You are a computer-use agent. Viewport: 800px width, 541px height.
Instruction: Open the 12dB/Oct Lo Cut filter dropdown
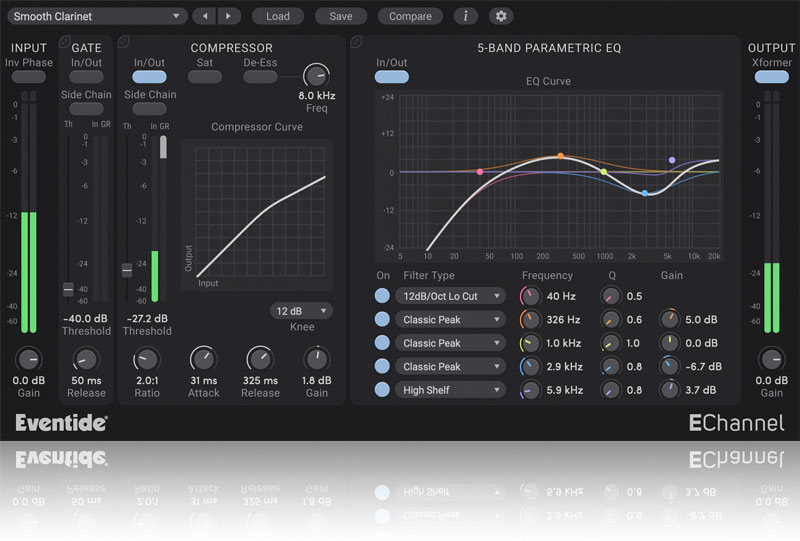coord(450,297)
